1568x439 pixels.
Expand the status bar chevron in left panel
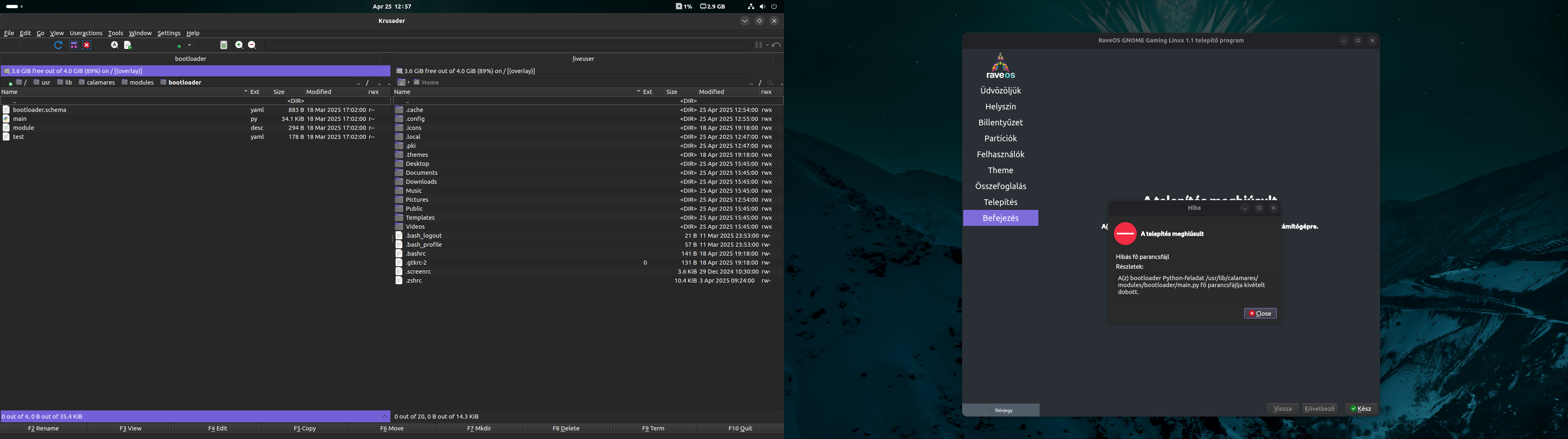pyautogui.click(x=384, y=417)
